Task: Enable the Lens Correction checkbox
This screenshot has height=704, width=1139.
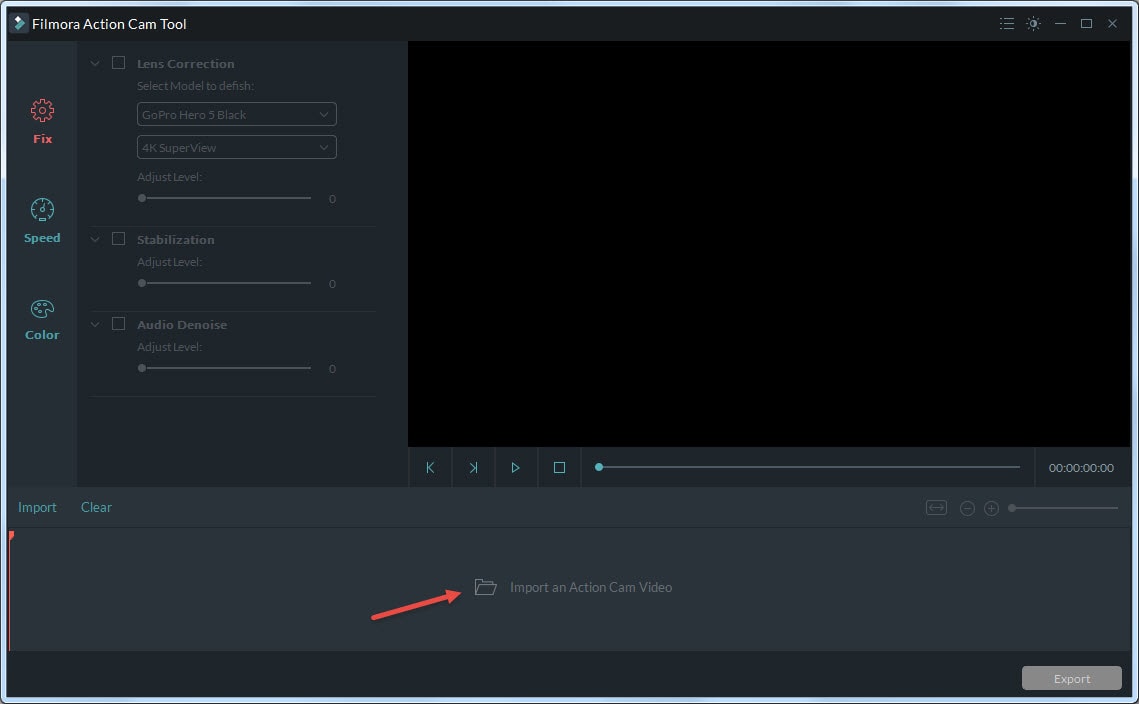Action: 118,63
